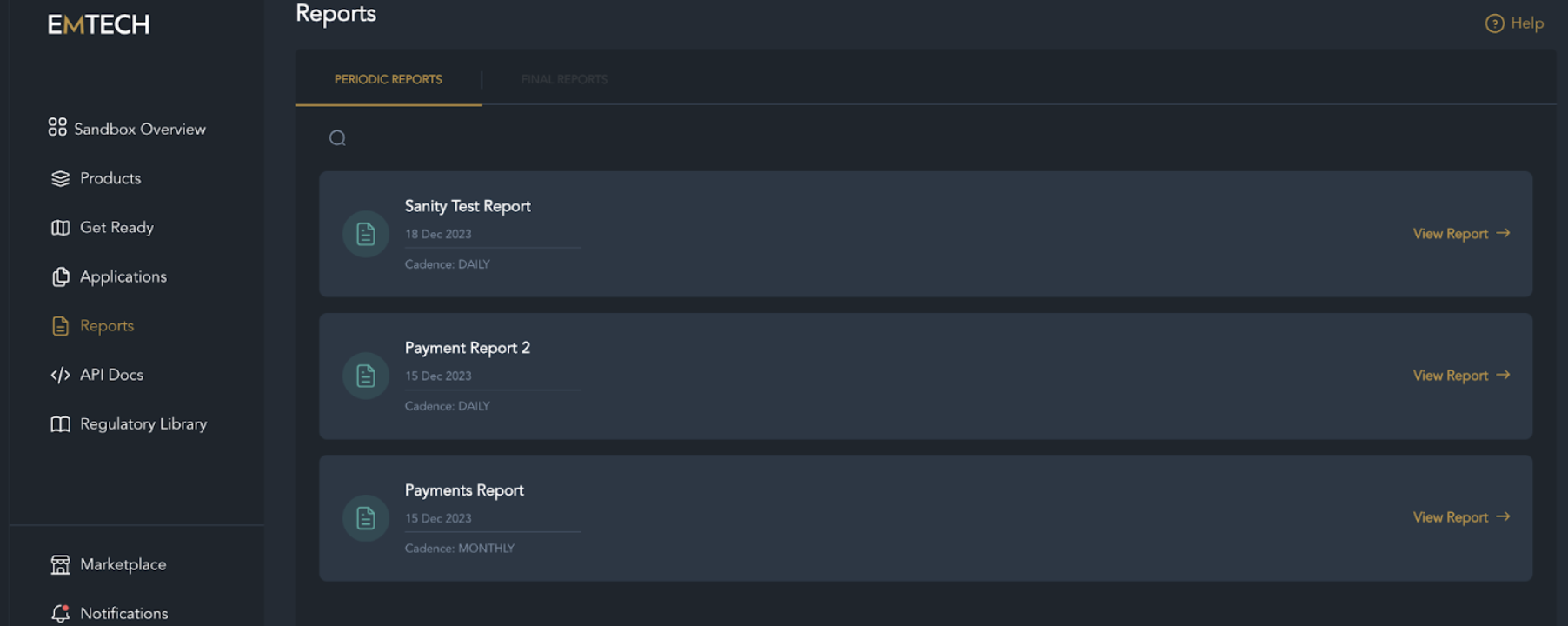Click the EMTECH logo
This screenshot has width=1568, height=626.
tap(98, 24)
